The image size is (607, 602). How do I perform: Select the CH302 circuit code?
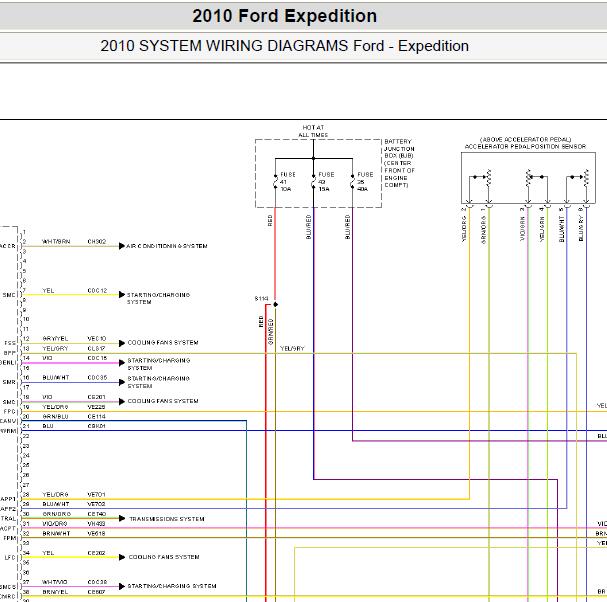(x=97, y=242)
